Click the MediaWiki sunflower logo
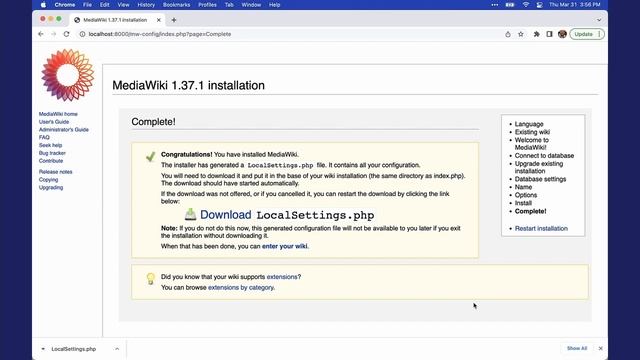Screen dimensions: 640x360 (68, 75)
